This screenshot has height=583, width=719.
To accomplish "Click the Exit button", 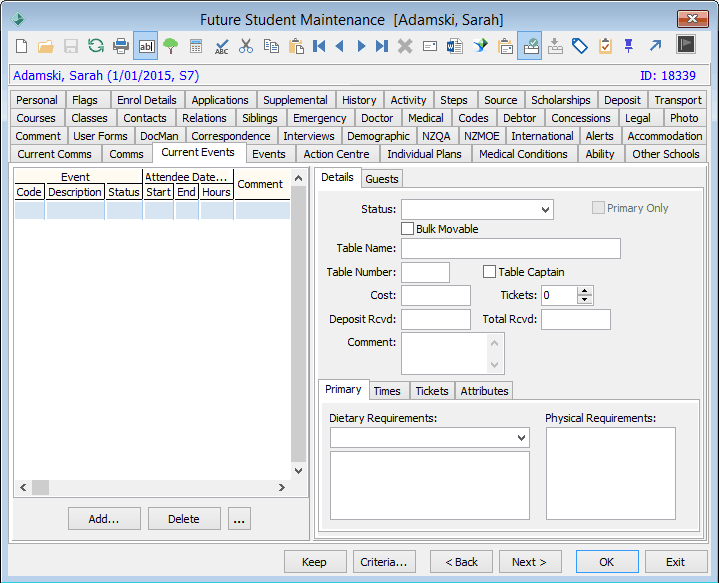I will 676,562.
